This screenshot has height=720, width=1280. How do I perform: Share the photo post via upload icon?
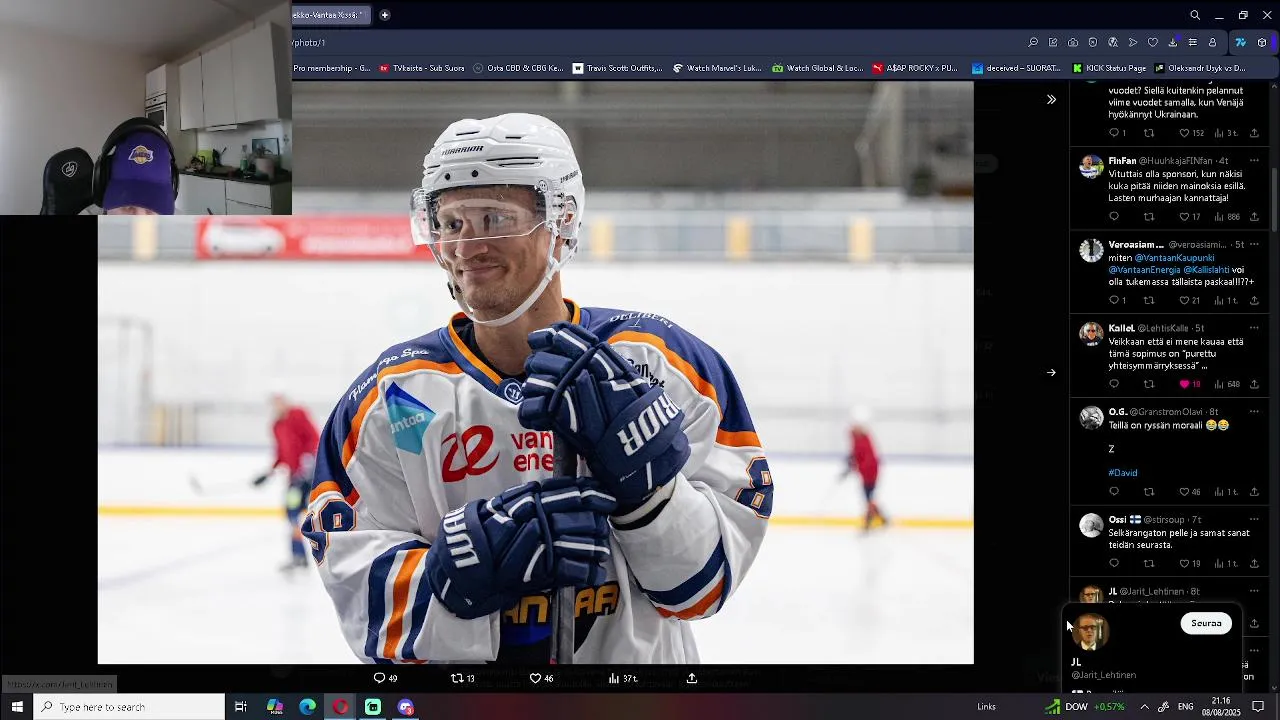(691, 678)
